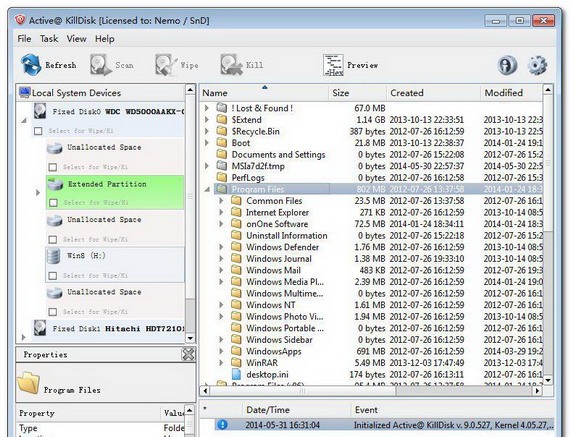Open the settings gear icon

pos(537,65)
